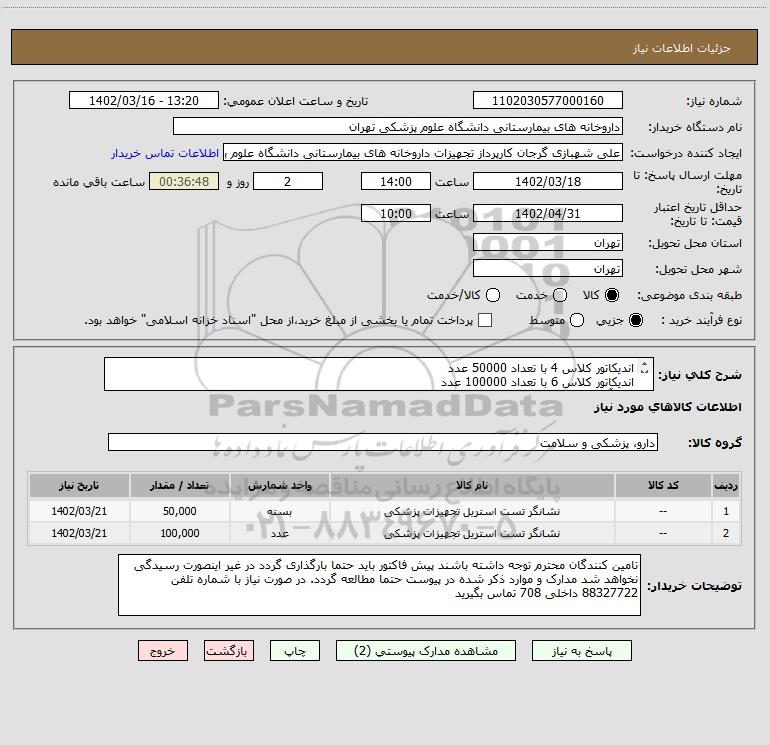Click the پاسخ به نیاز button

click(581, 651)
